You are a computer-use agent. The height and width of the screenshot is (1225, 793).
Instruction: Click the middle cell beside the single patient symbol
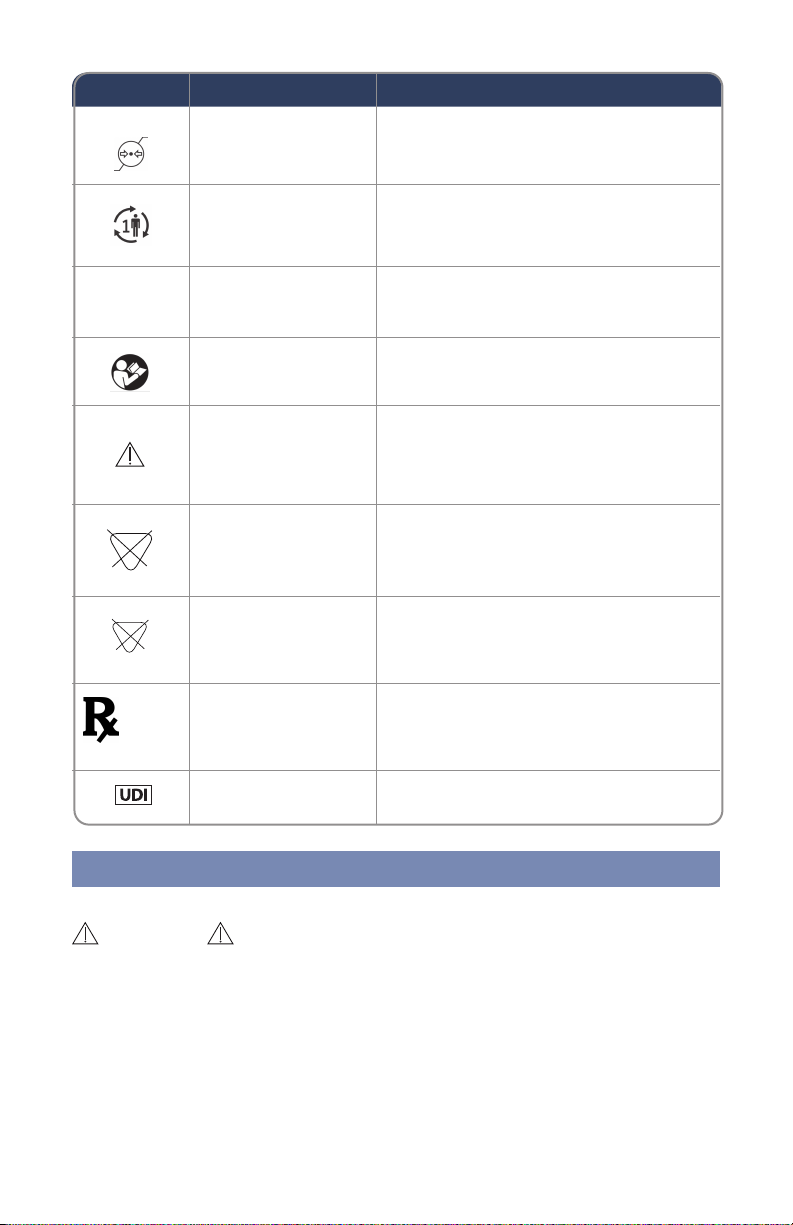pos(283,225)
